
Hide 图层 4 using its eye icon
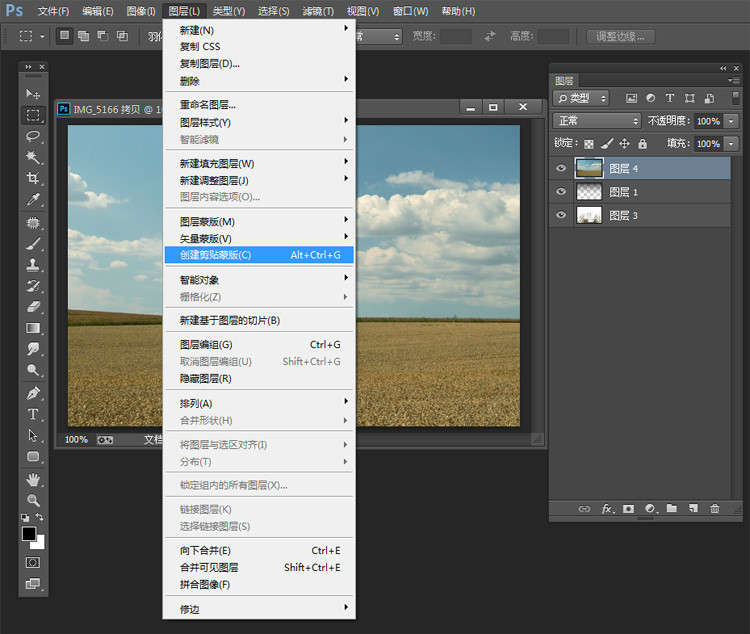[561, 169]
